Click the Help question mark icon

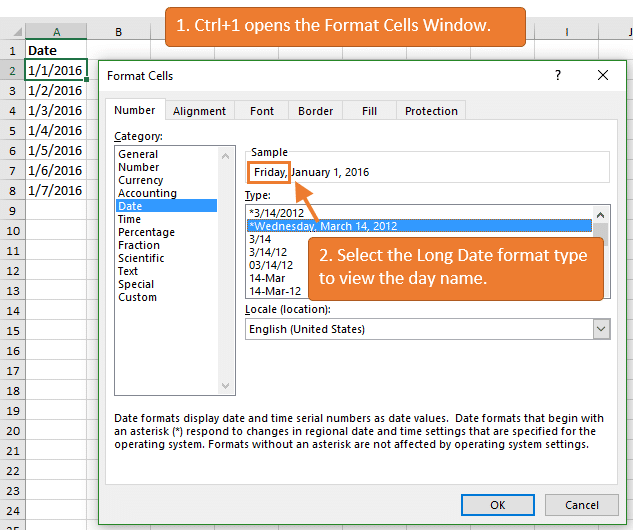coord(557,75)
